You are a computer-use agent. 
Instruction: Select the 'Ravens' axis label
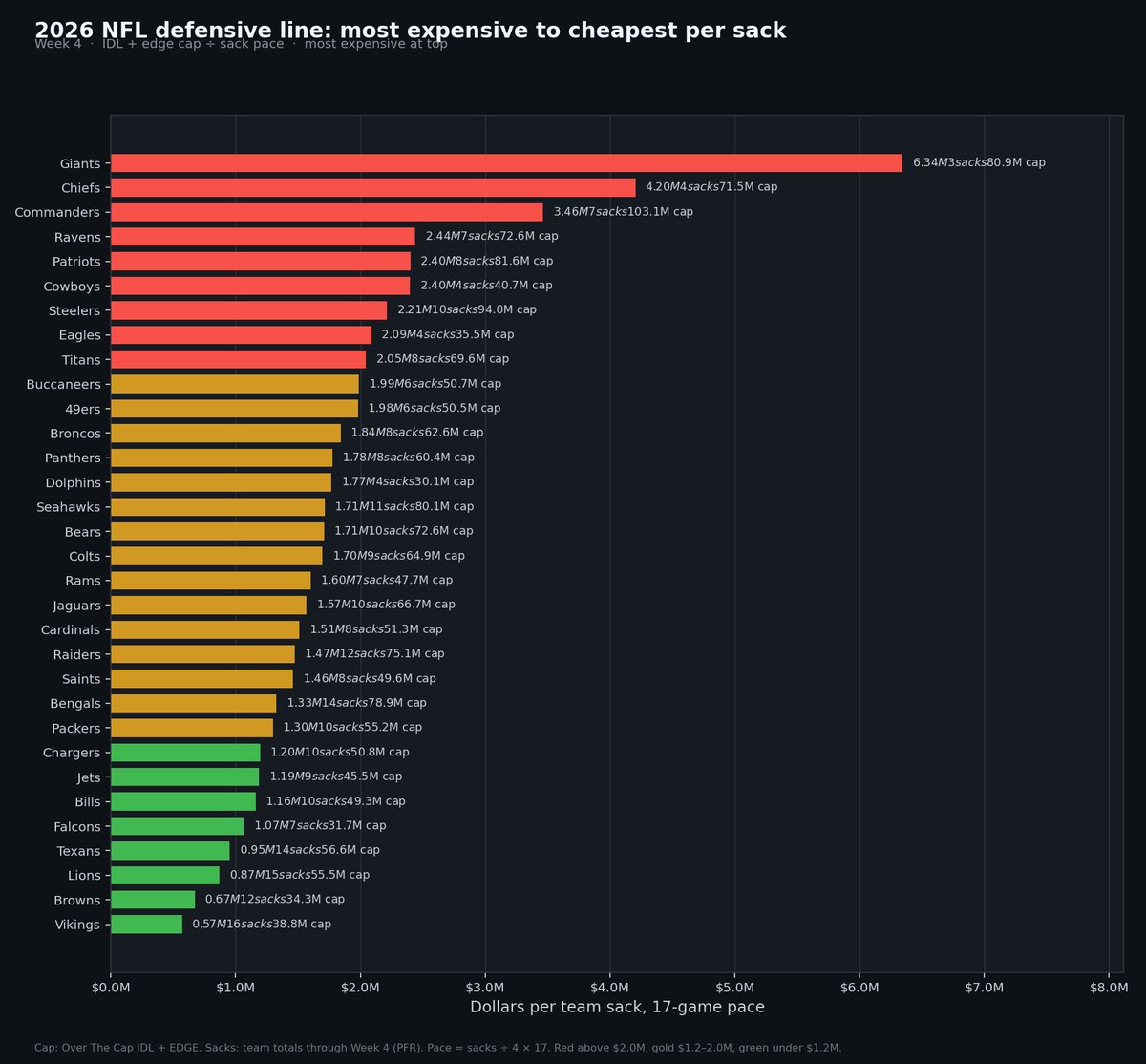[77, 237]
